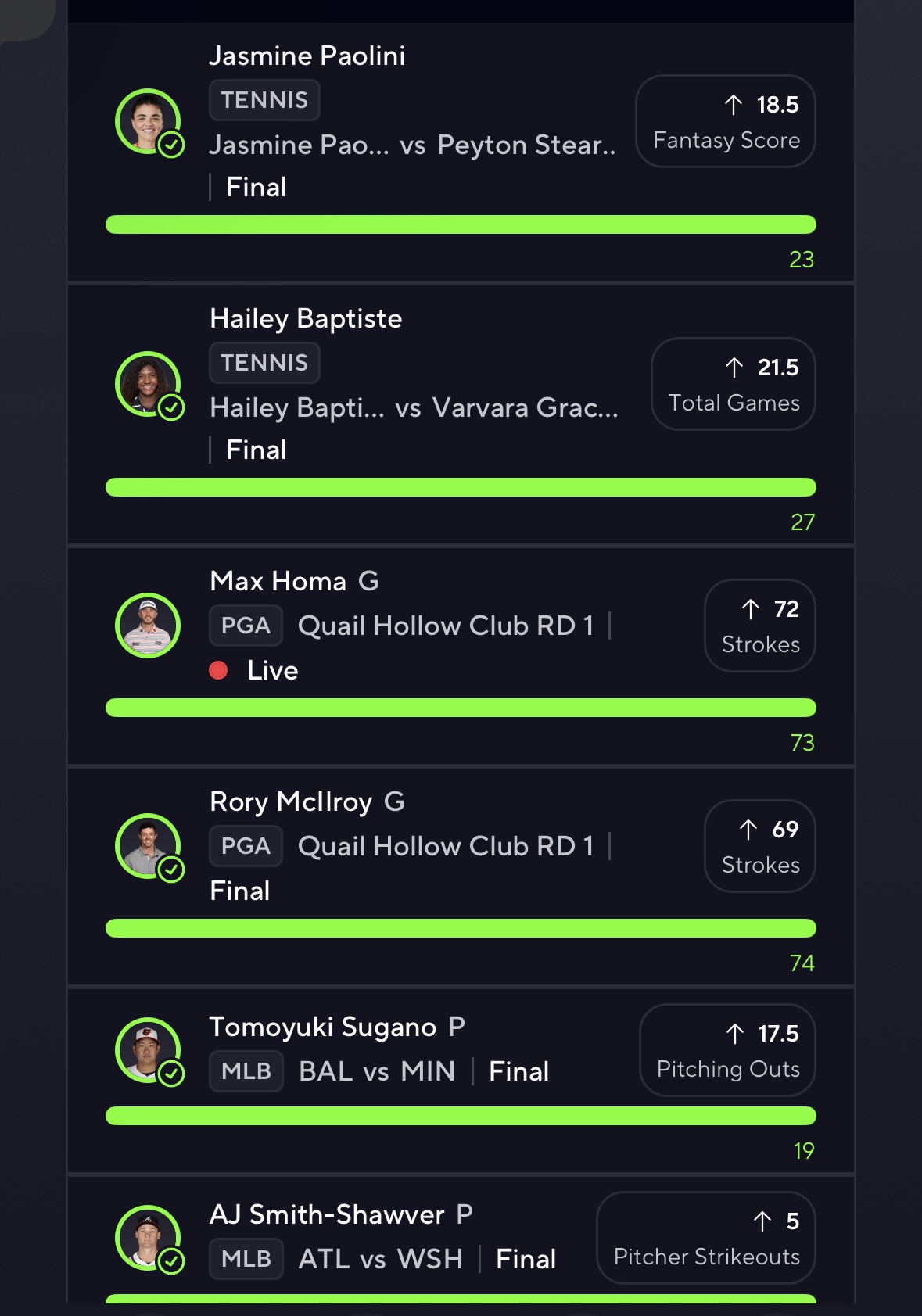Screen dimensions: 922x1316
Task: Select the 17.5 Pitching Outs box
Action: pos(727,1050)
